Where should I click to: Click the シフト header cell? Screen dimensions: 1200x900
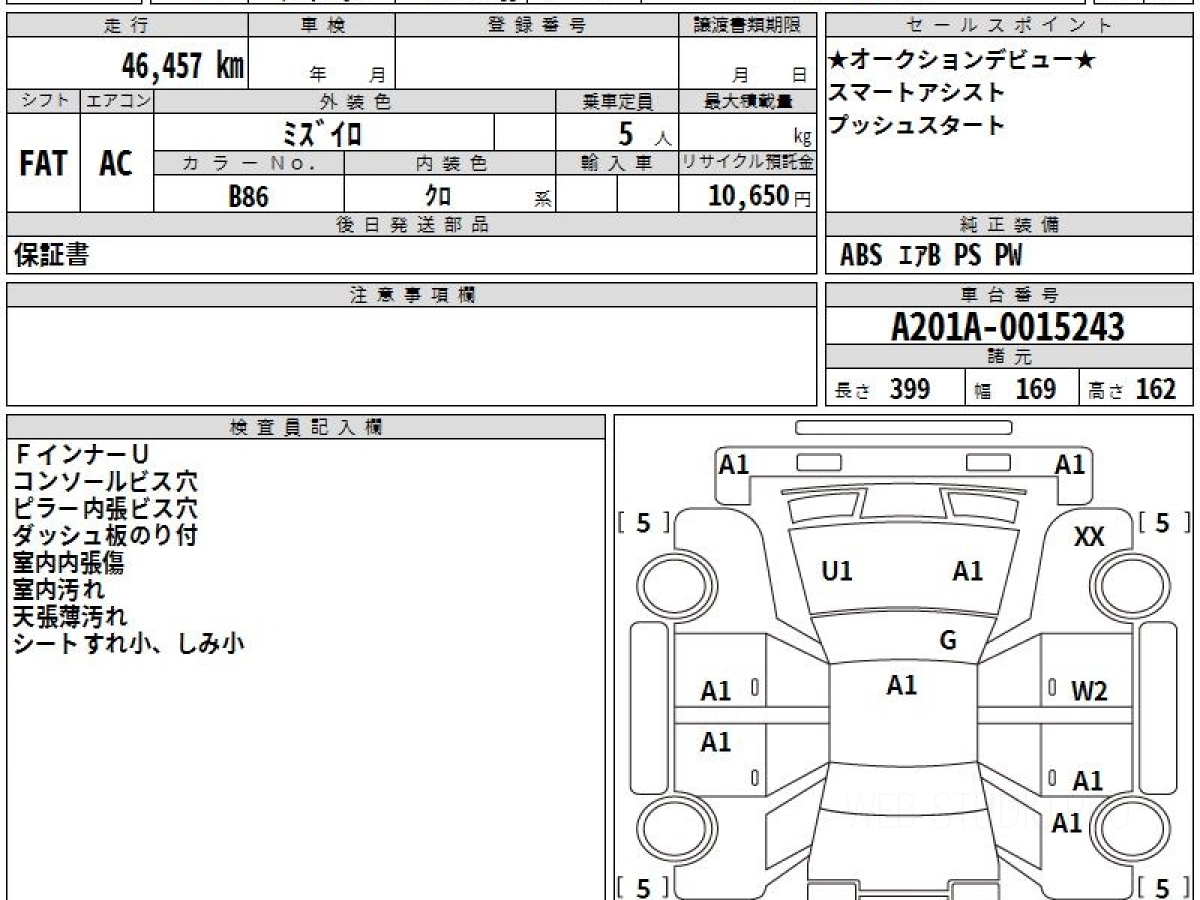coord(43,102)
